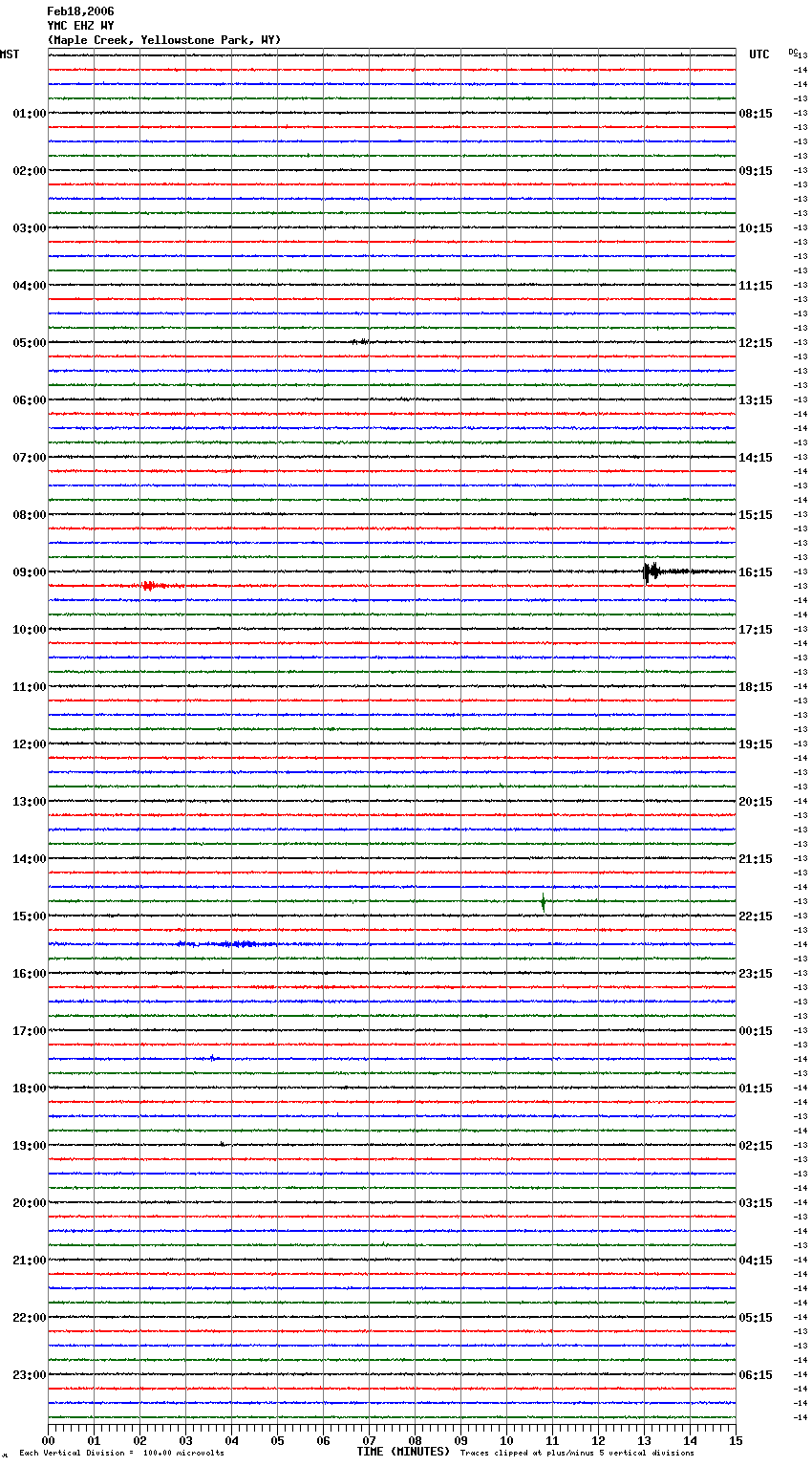The height and width of the screenshot is (1466, 812).
Task: Click the 'MST' timezone label
Action: point(10,54)
